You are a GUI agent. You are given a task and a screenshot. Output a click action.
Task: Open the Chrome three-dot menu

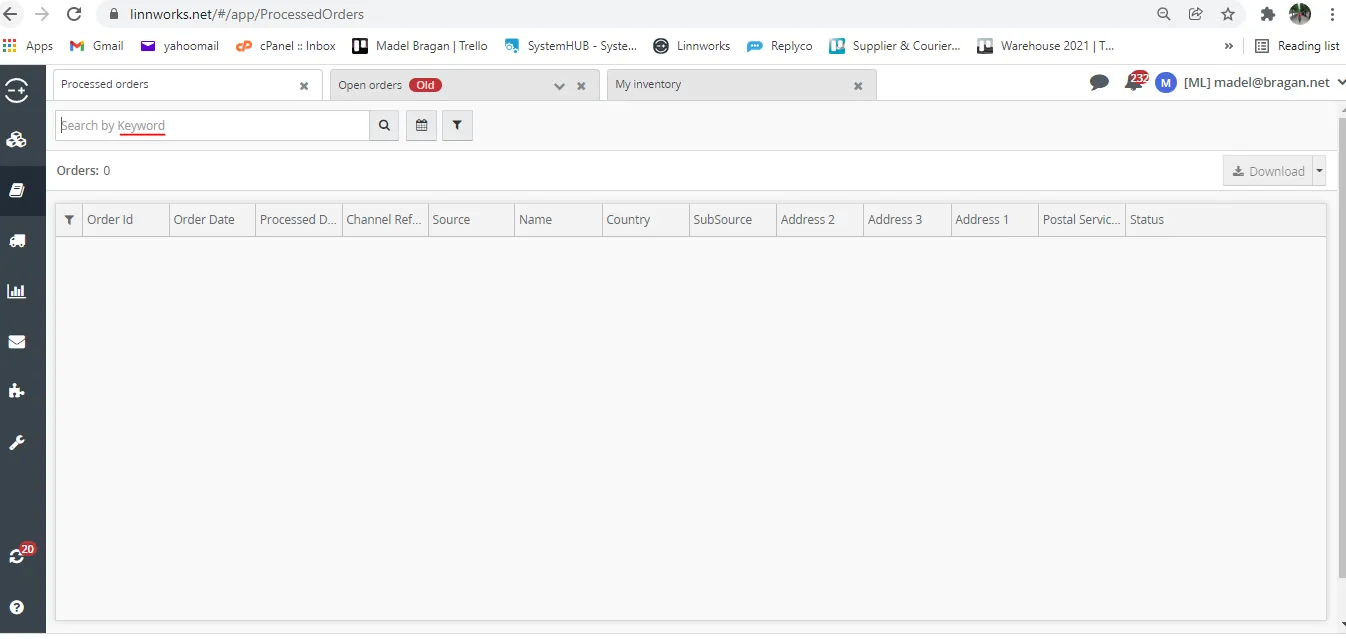tap(1333, 14)
